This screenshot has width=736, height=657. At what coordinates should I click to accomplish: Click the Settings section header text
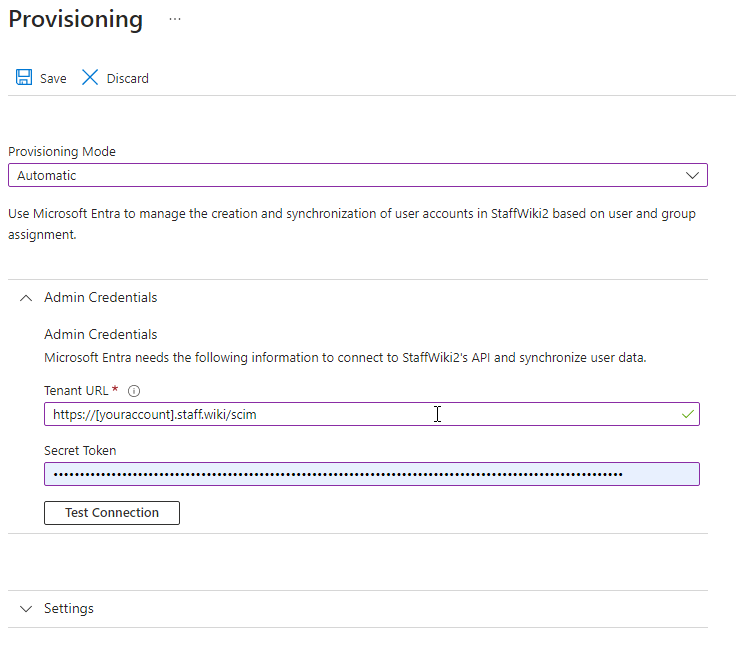pos(69,609)
